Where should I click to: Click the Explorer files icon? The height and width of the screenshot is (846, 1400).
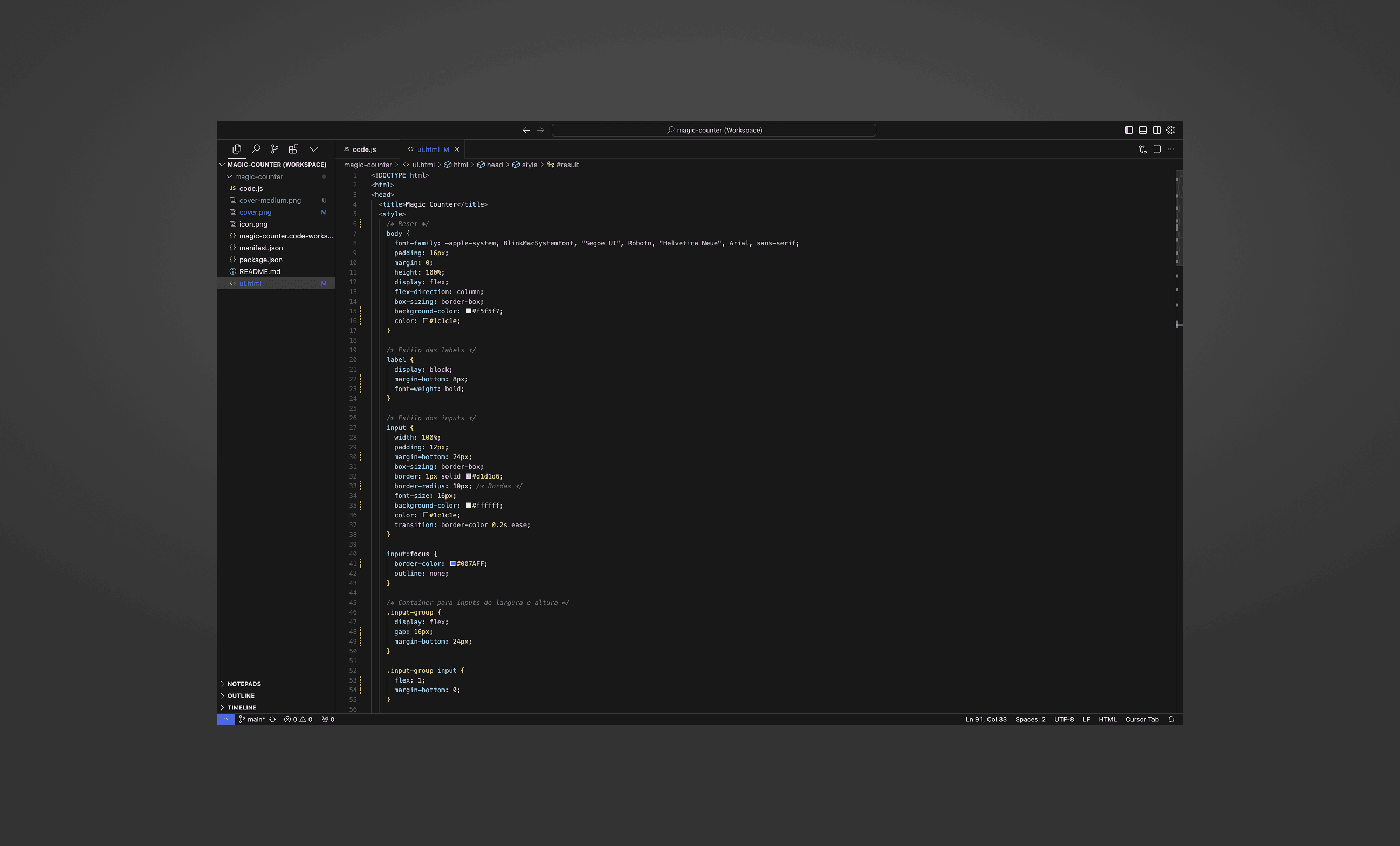(237, 149)
